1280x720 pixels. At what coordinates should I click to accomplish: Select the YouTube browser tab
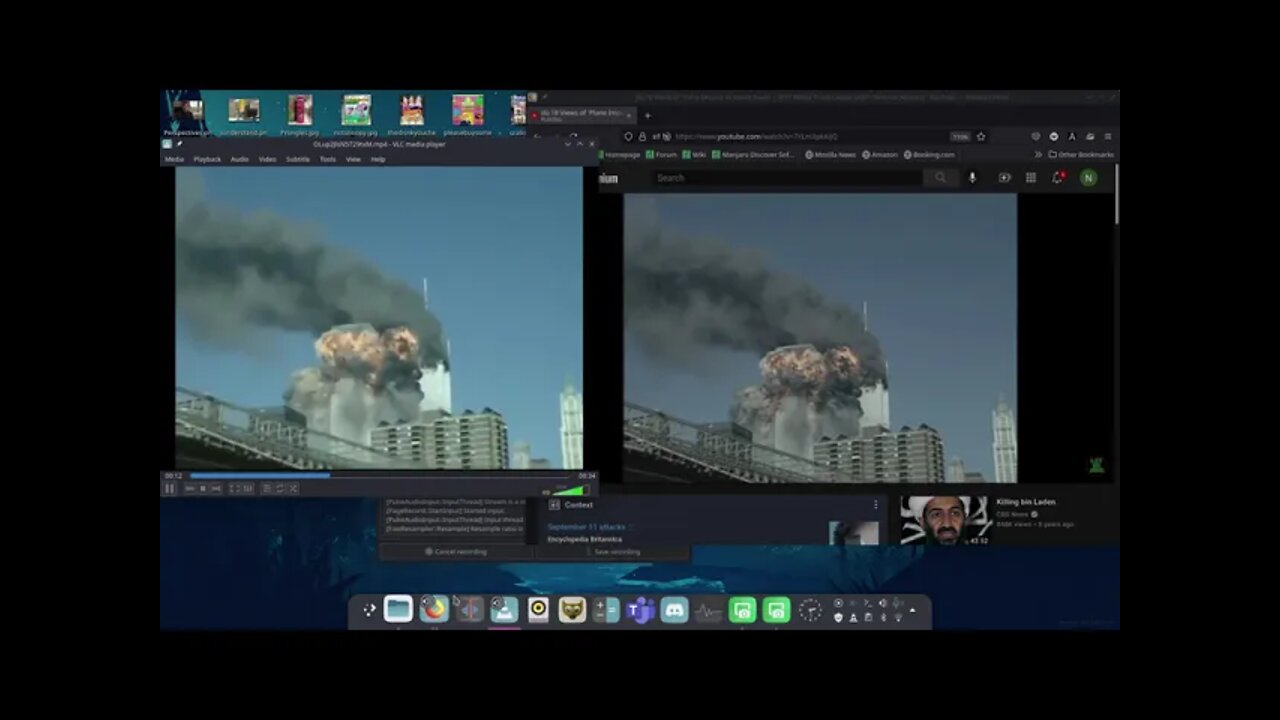[582, 115]
